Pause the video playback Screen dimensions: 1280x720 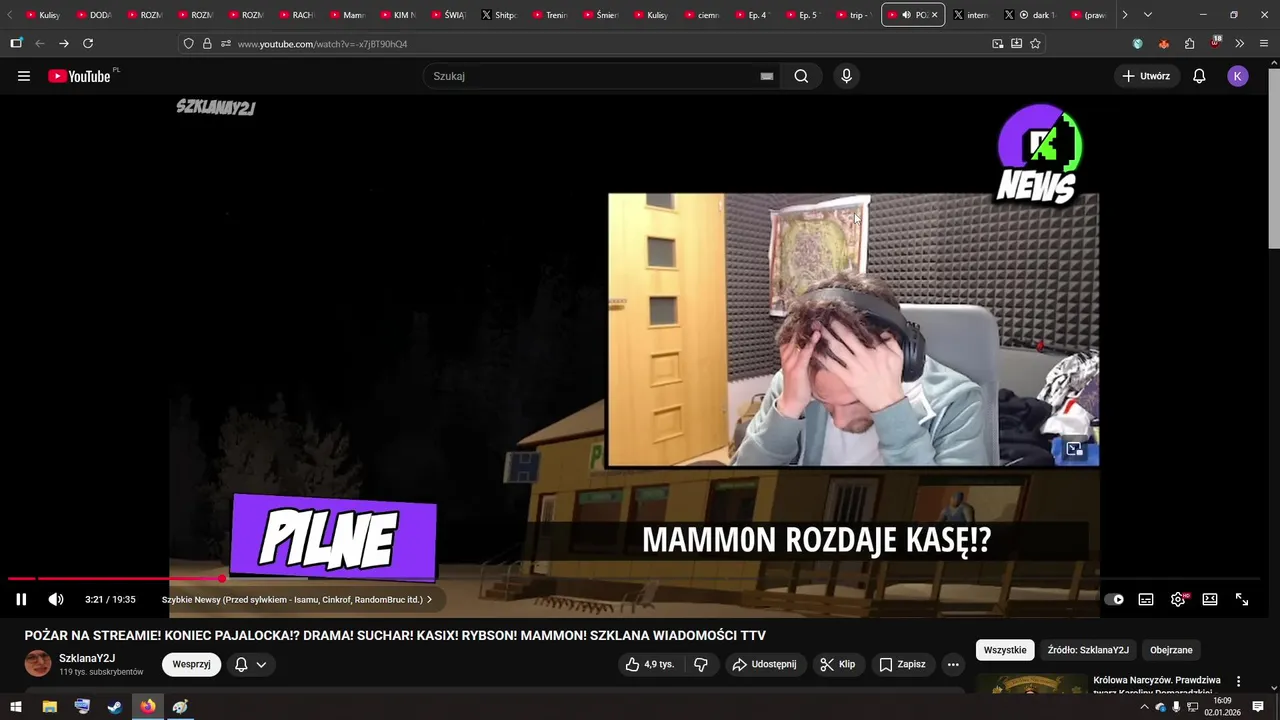click(x=21, y=599)
